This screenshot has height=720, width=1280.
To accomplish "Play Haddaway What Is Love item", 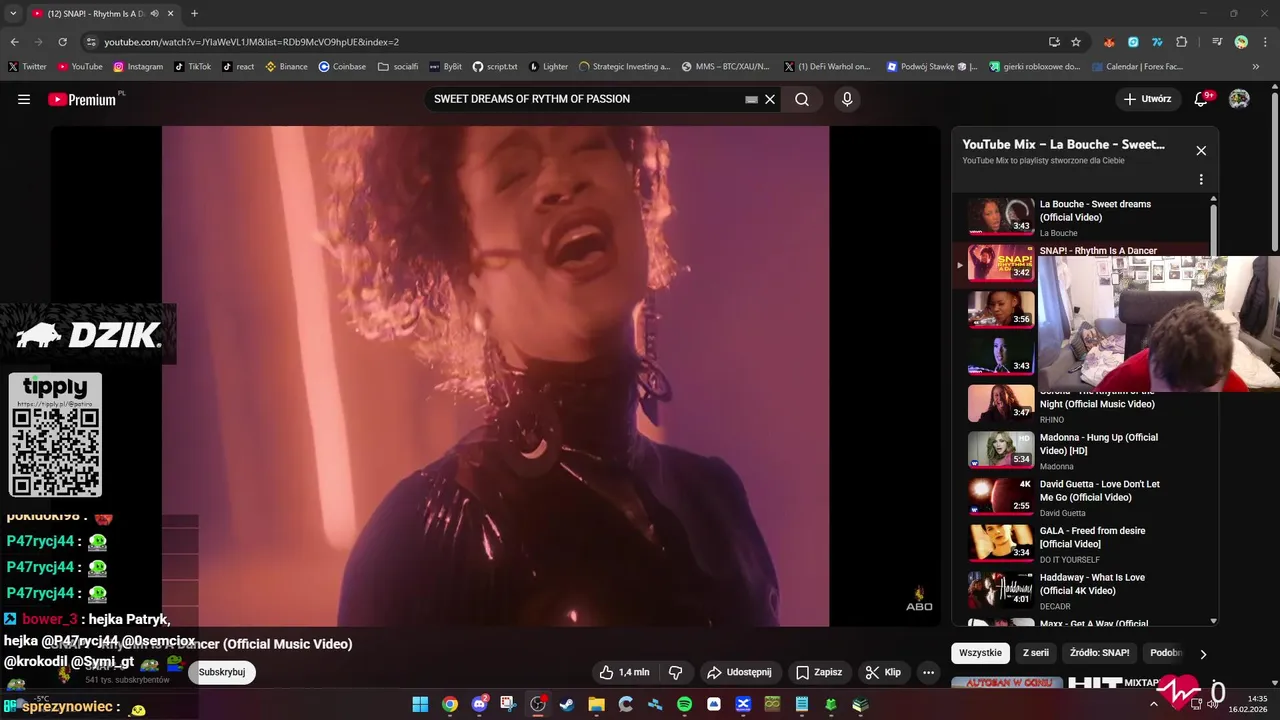I will point(1085,591).
